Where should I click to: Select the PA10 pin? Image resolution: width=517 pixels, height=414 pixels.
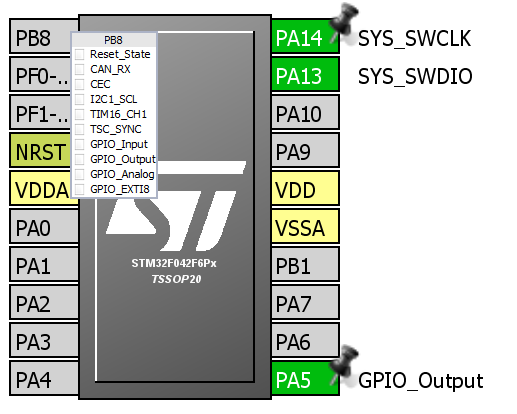tap(305, 112)
